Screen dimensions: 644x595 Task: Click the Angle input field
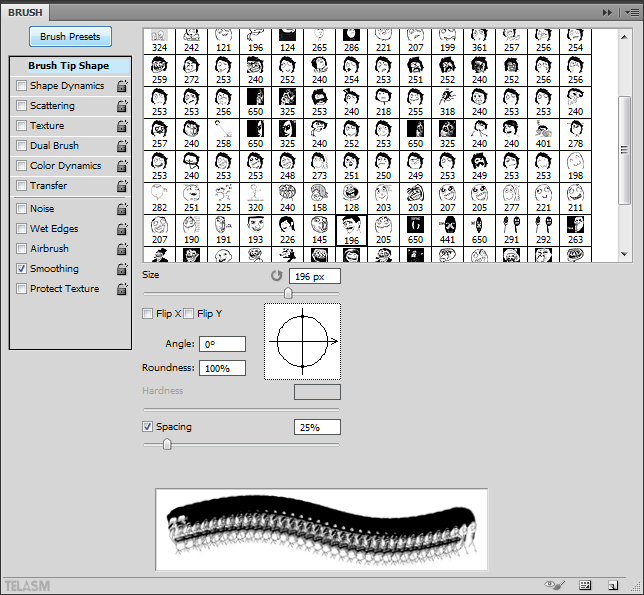pyautogui.click(x=222, y=344)
